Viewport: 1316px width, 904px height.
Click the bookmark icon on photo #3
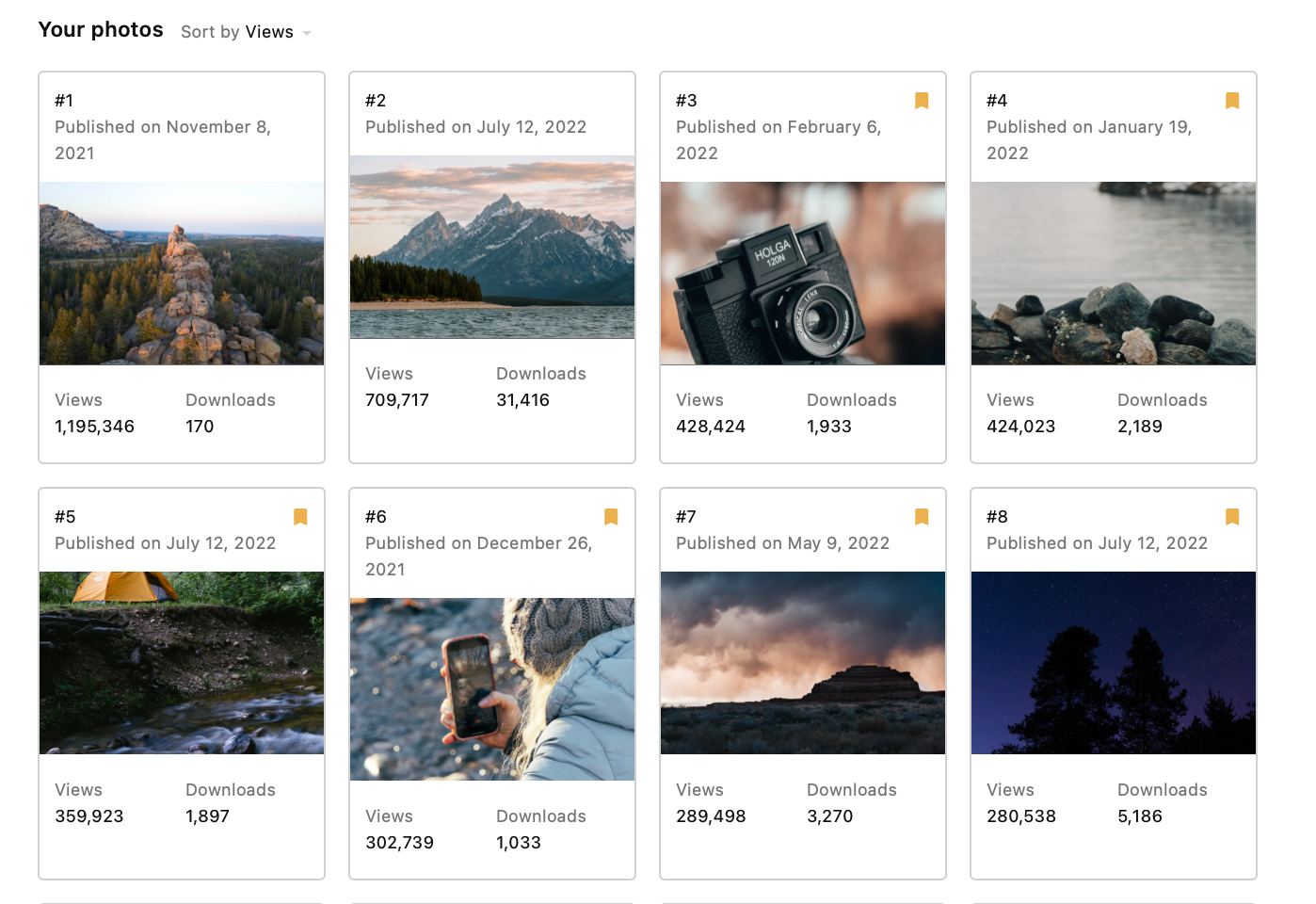pos(922,101)
